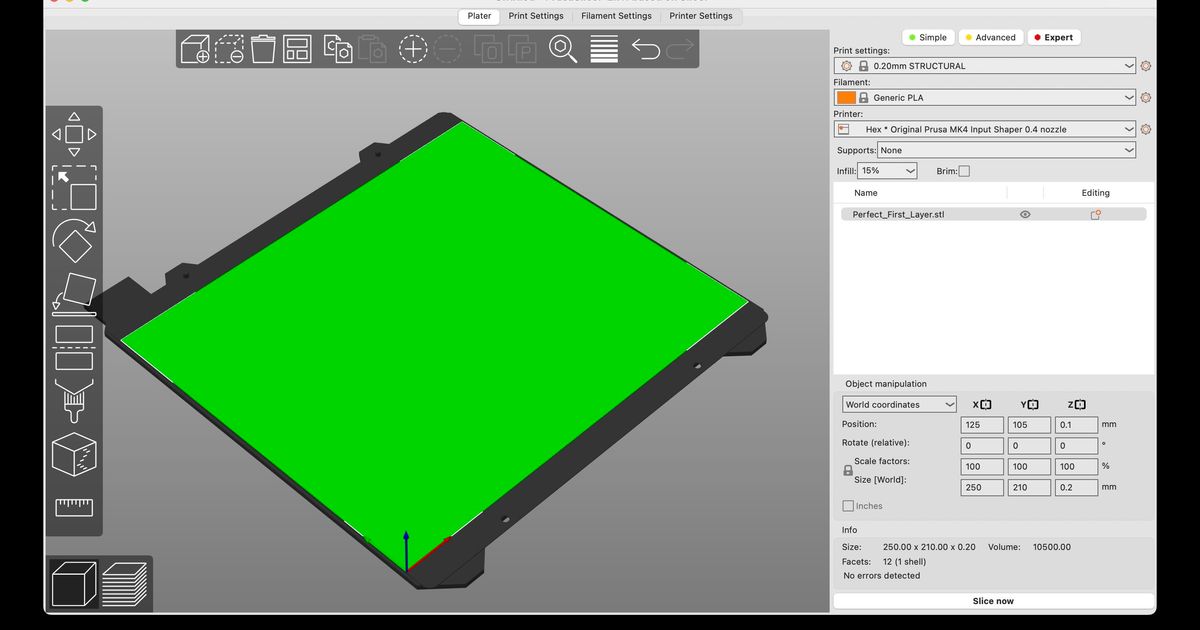
Task: Click the orange filament color swatch
Action: point(846,98)
